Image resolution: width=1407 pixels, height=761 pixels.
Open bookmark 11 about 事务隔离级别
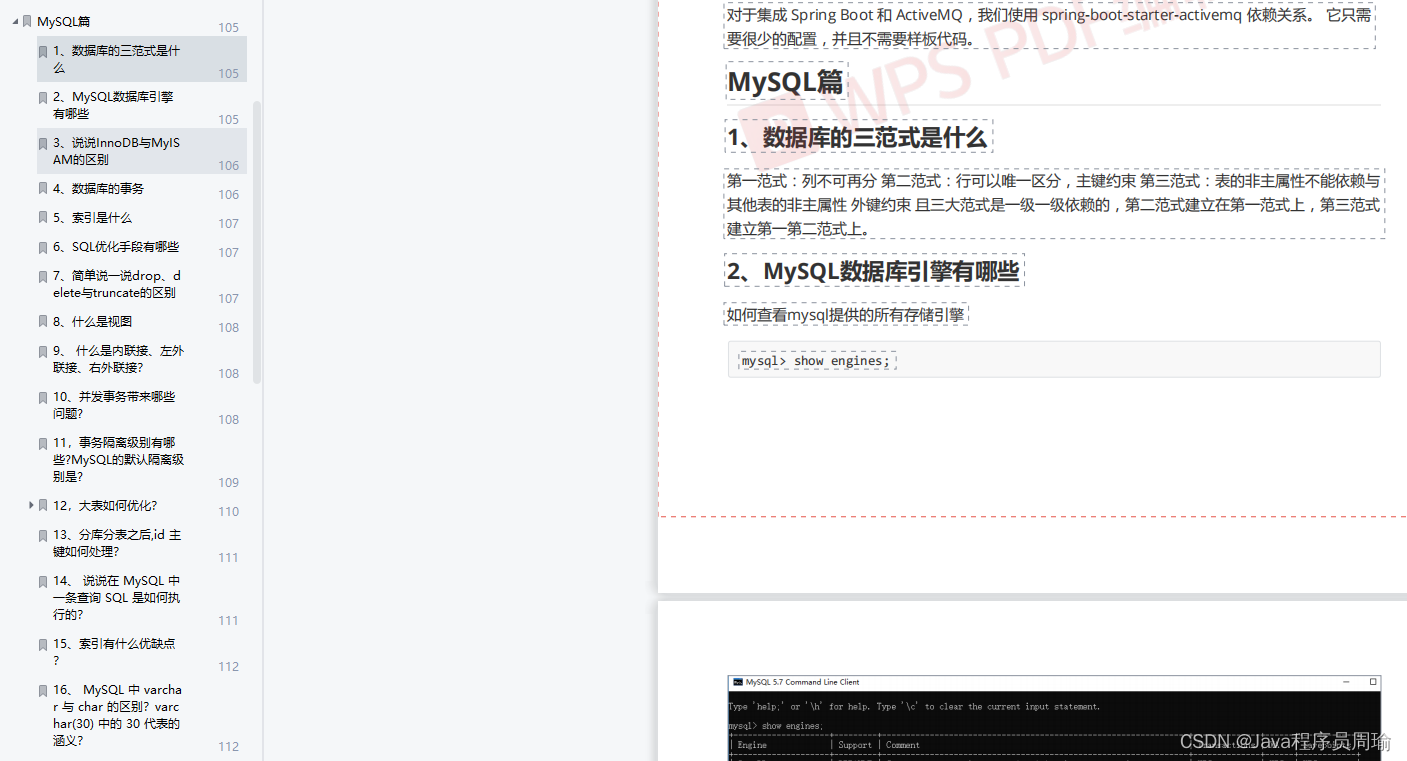[118, 459]
